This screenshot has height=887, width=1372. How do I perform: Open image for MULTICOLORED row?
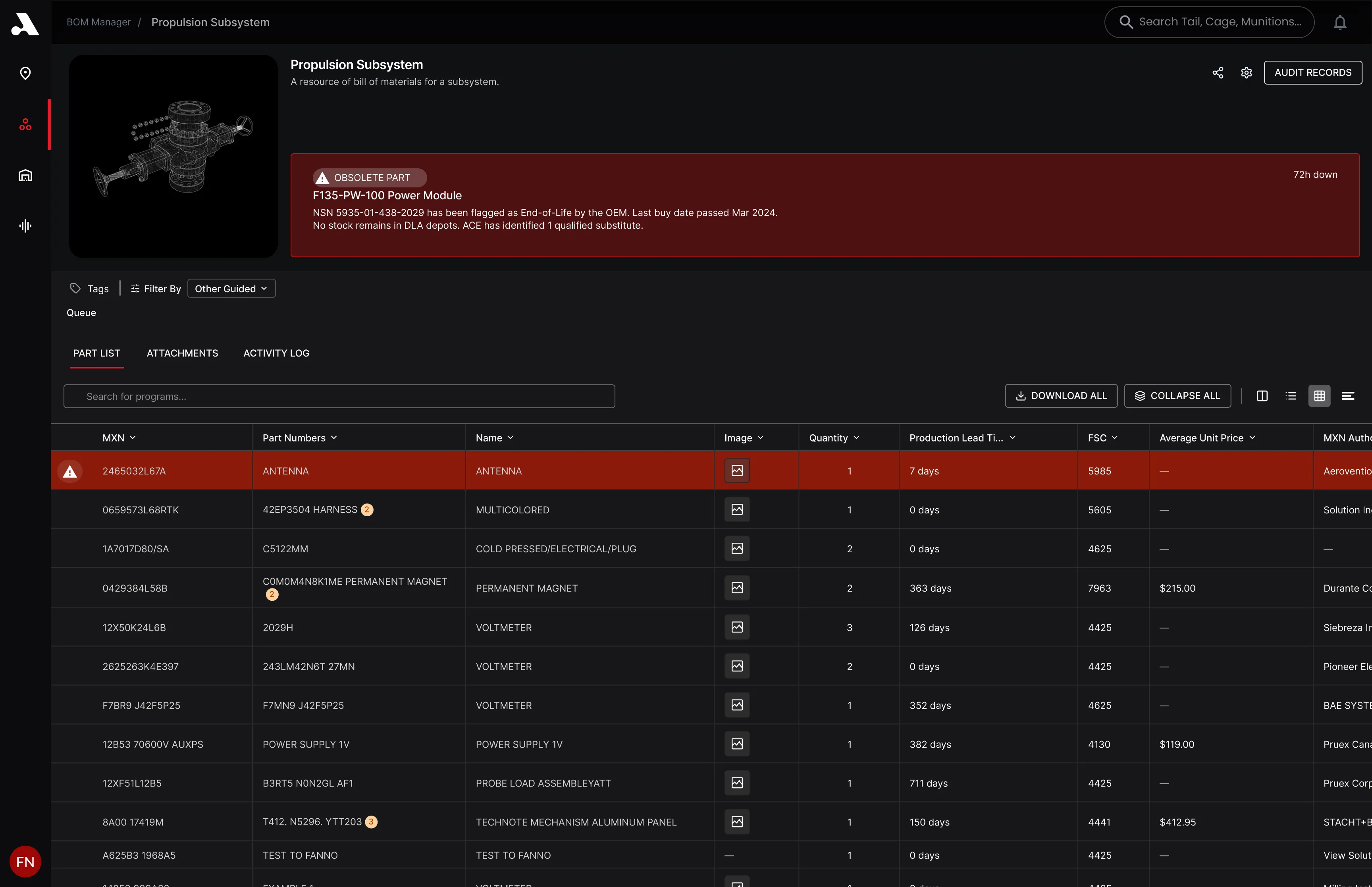[737, 510]
